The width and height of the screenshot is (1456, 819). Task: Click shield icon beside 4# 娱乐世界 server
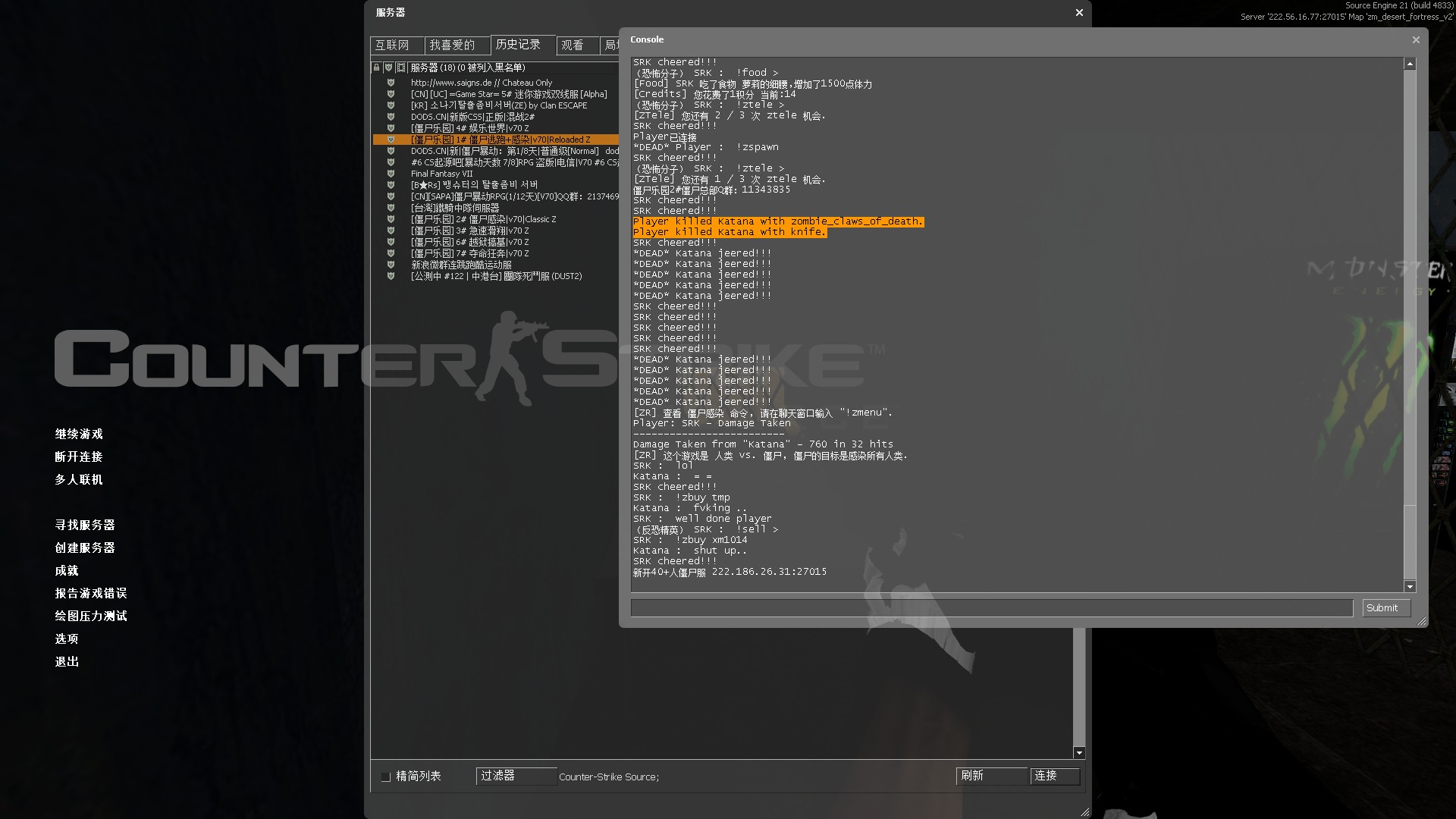coord(391,128)
